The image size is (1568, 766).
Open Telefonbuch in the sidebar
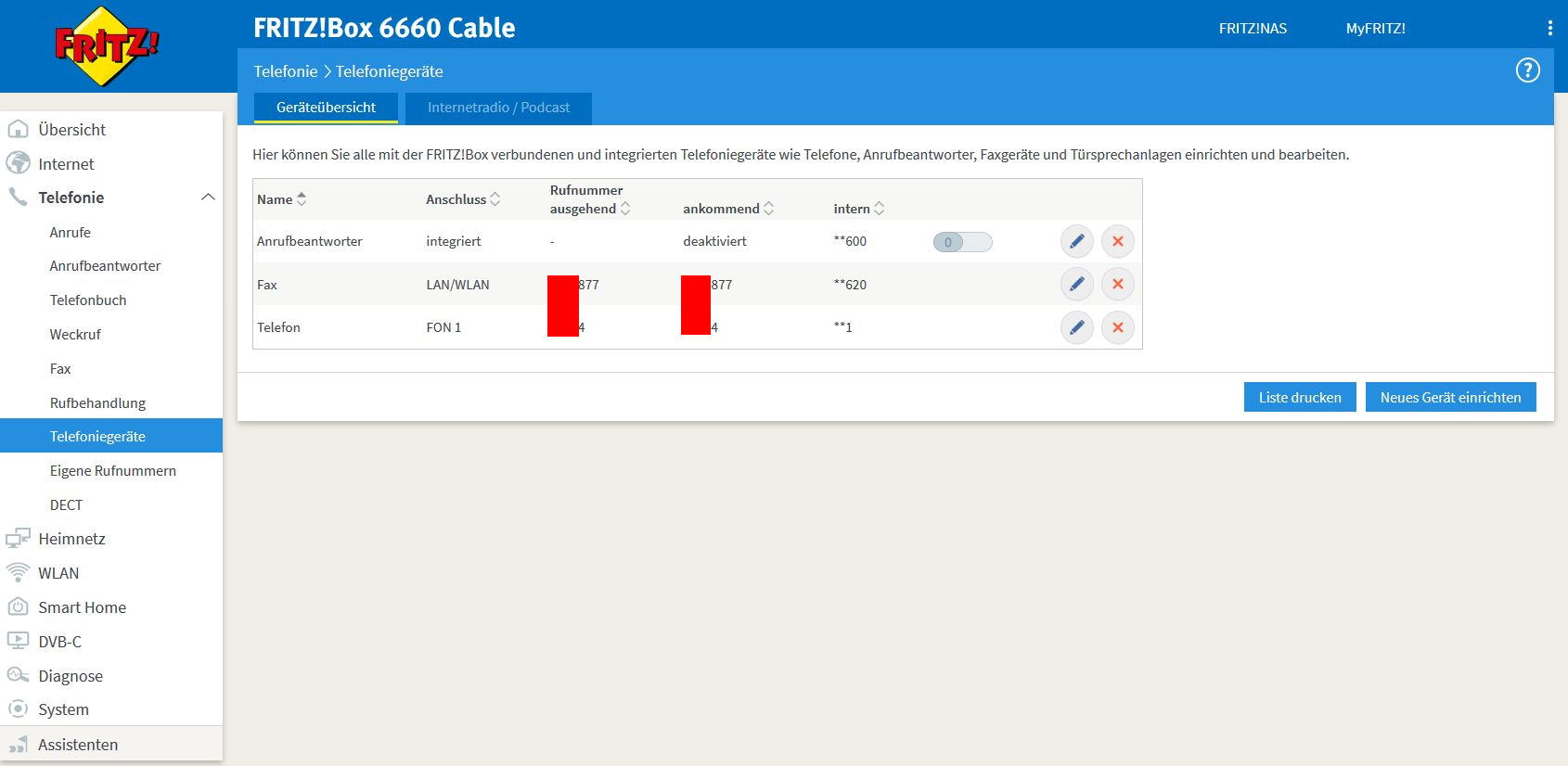click(x=88, y=300)
